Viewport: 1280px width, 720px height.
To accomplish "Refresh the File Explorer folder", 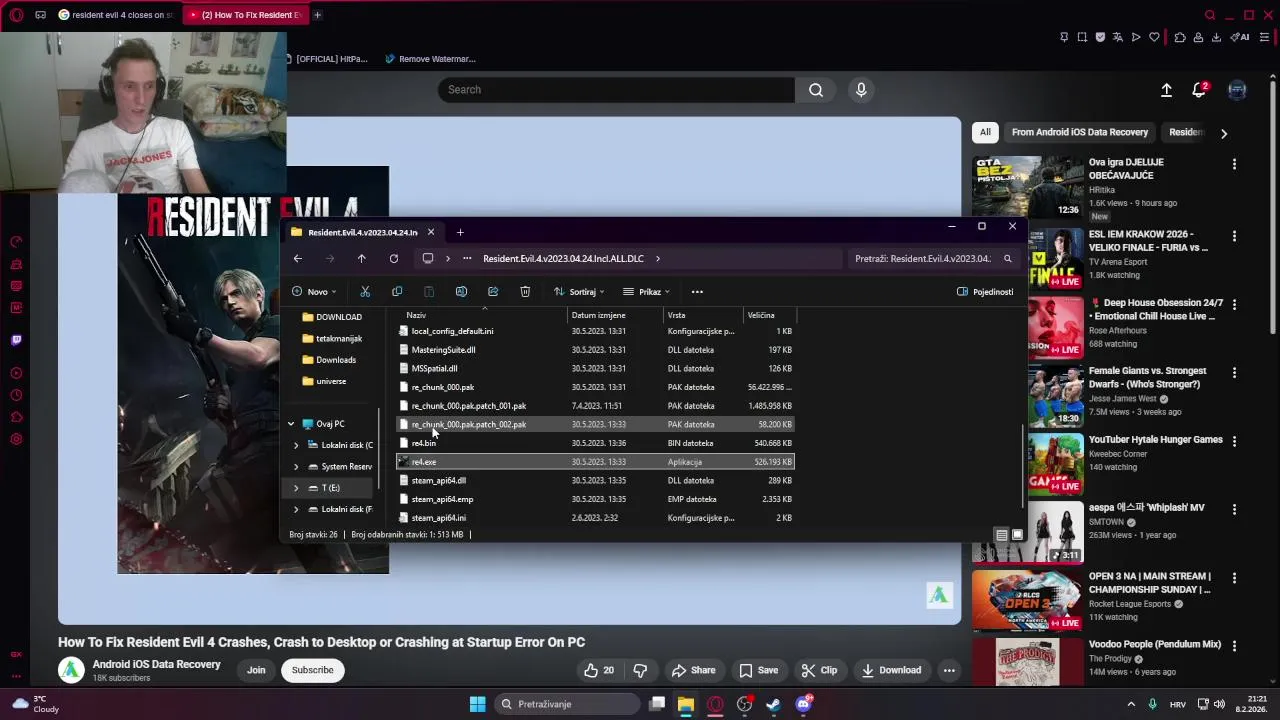I will [394, 259].
